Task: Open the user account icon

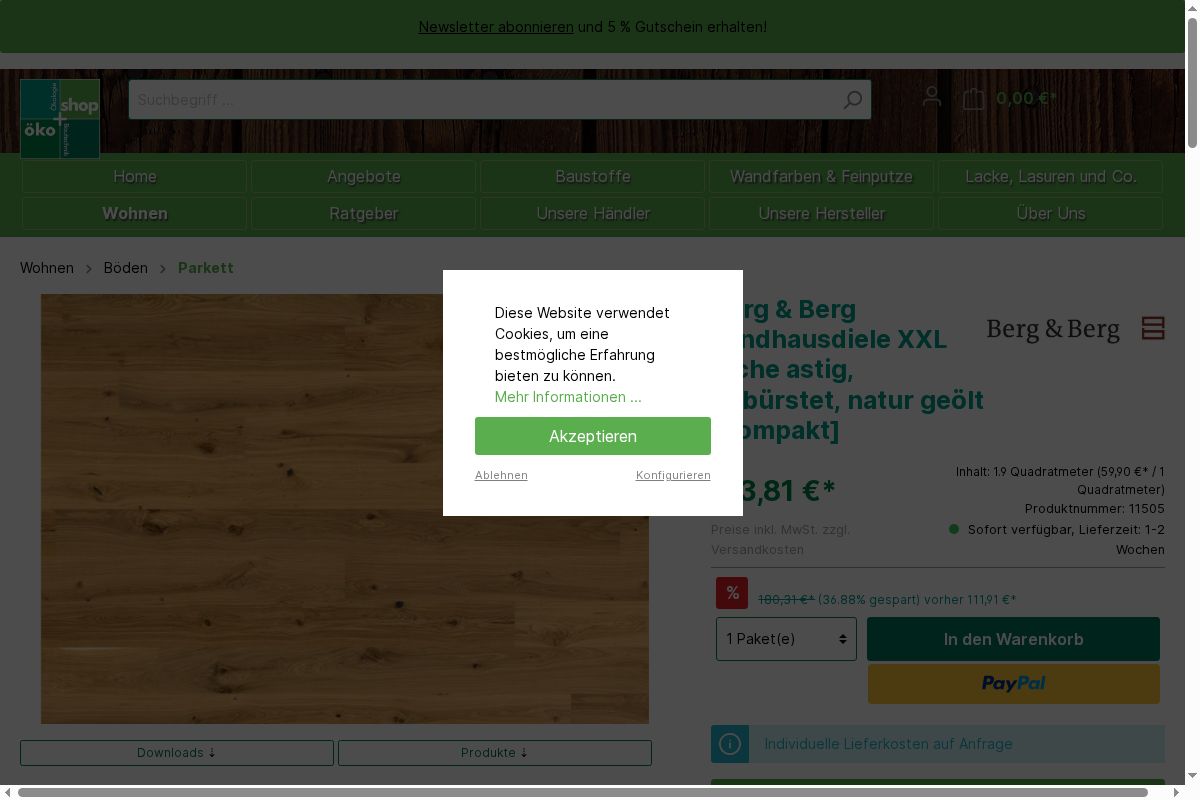Action: tap(932, 97)
